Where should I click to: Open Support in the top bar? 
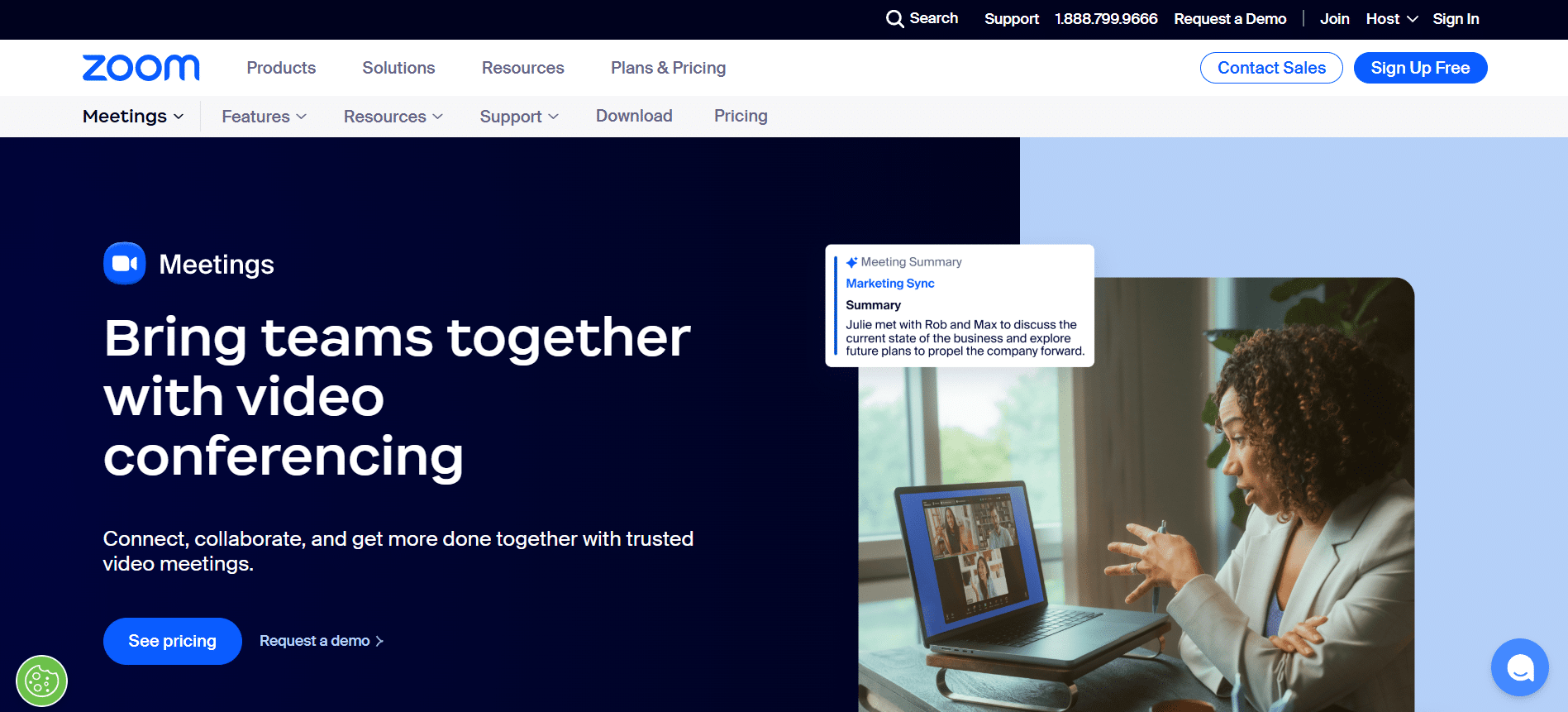(1012, 19)
